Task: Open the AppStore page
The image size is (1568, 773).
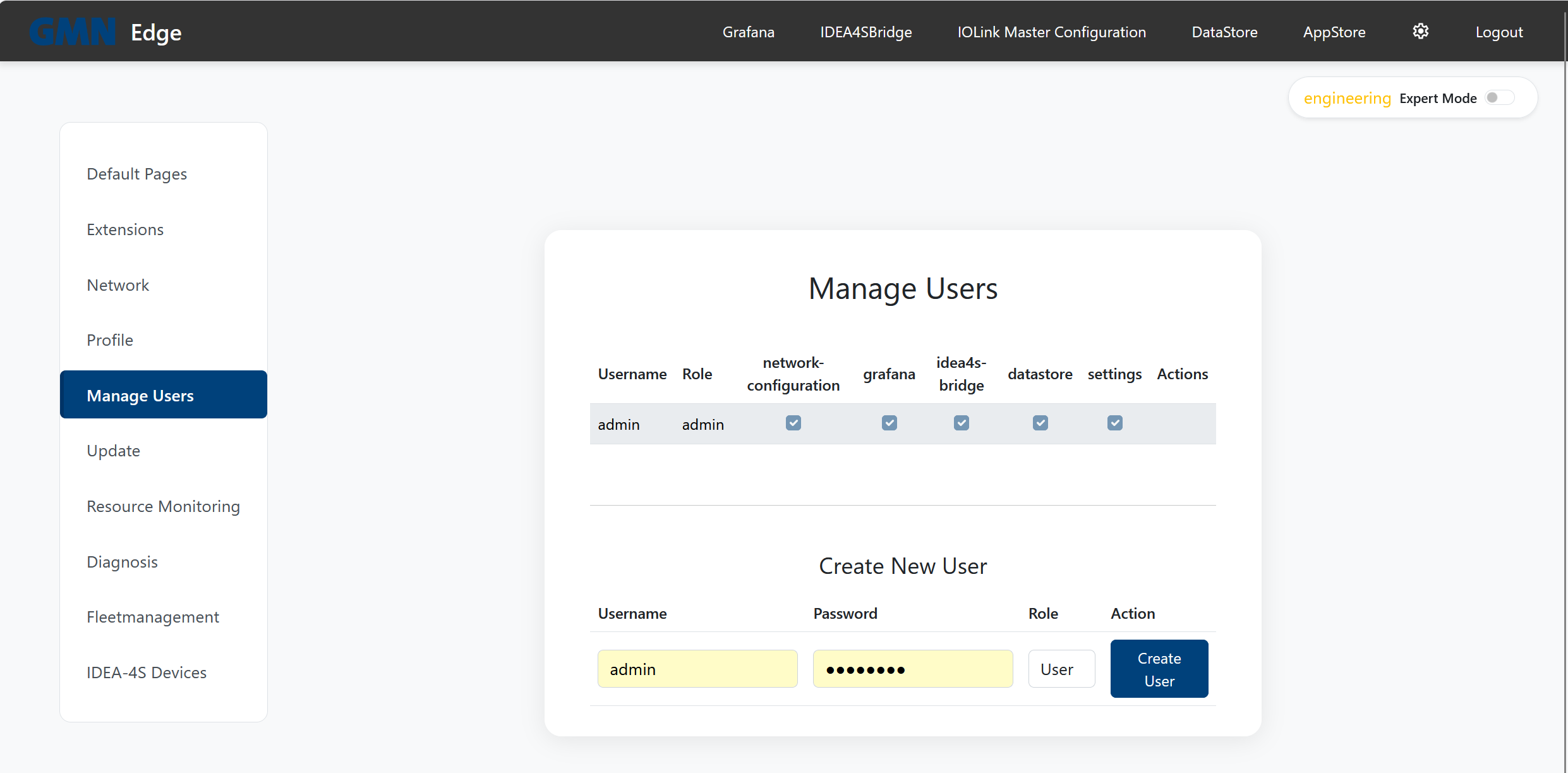Action: point(1334,31)
